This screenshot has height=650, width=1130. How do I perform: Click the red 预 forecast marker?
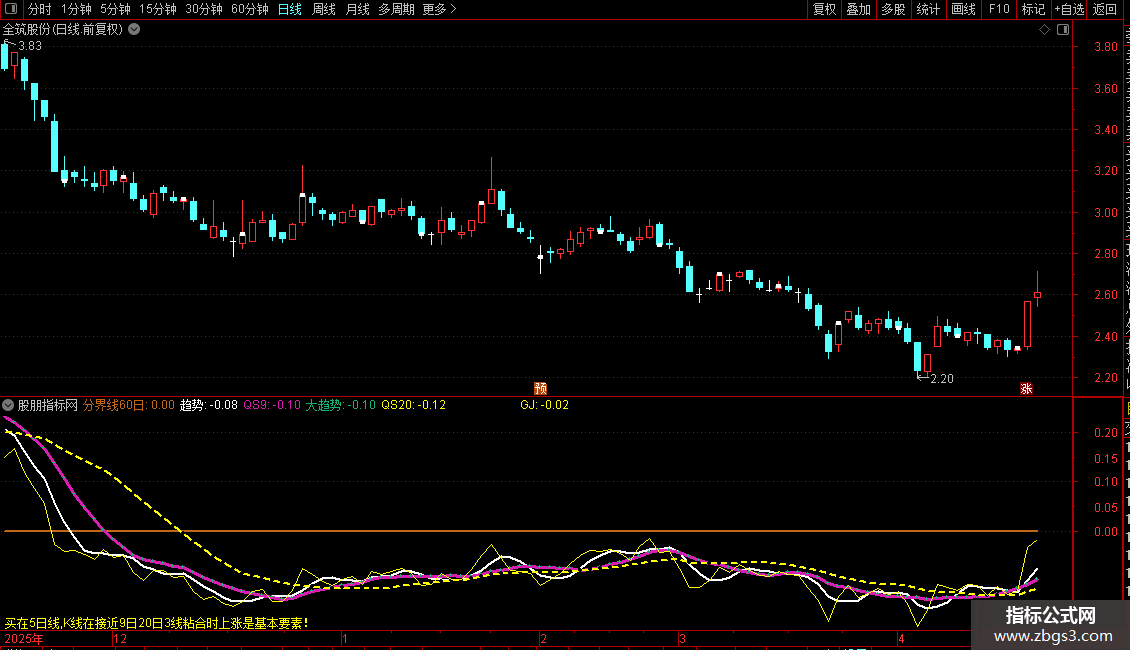tap(540, 388)
